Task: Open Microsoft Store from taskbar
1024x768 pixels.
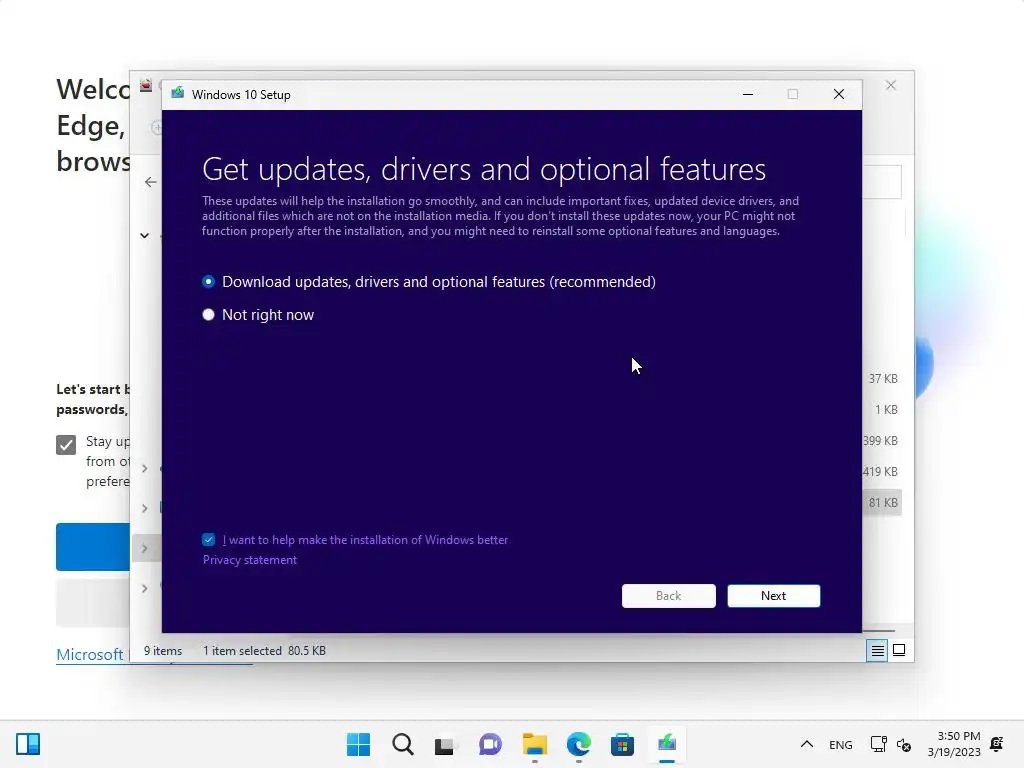Action: 622,744
